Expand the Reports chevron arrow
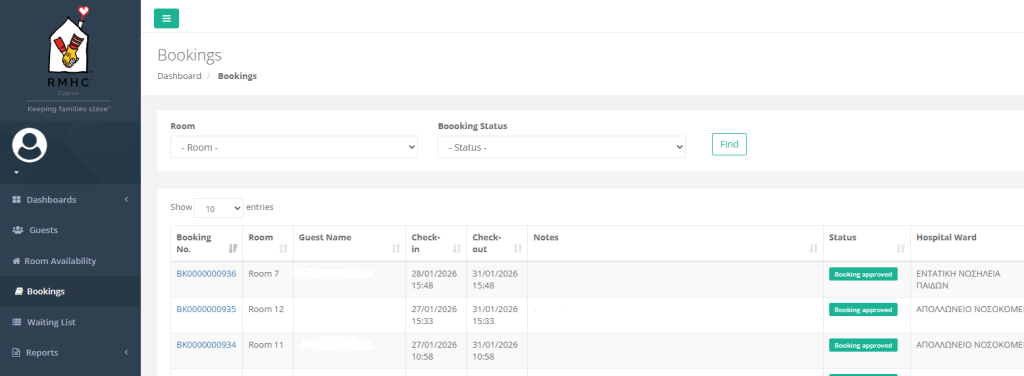The height and width of the screenshot is (376, 1024). click(x=126, y=352)
